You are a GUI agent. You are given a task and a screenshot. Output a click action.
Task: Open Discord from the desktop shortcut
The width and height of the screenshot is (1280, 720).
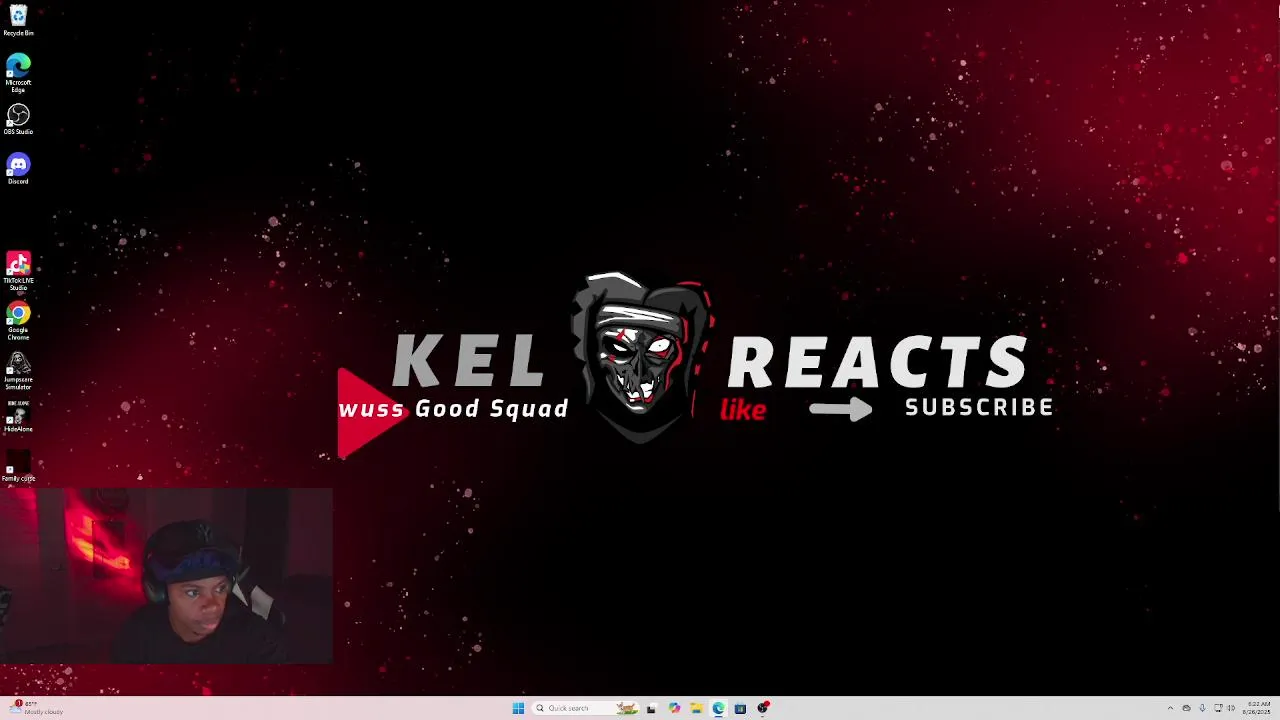pyautogui.click(x=18, y=168)
